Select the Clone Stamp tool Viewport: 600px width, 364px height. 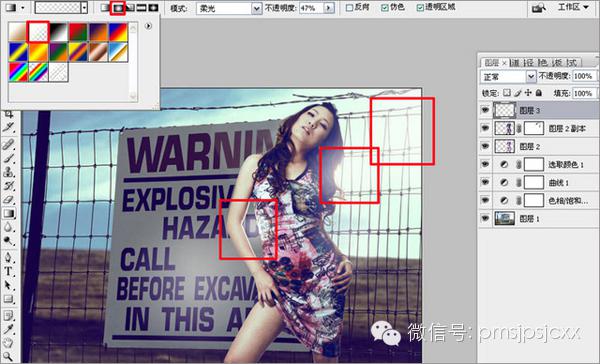coord(8,172)
